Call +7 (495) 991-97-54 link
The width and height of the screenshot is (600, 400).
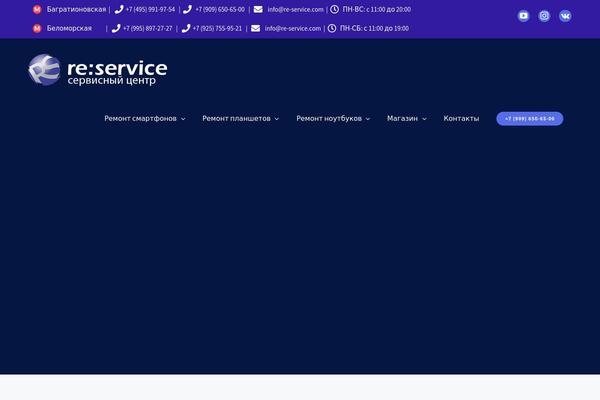click(150, 10)
